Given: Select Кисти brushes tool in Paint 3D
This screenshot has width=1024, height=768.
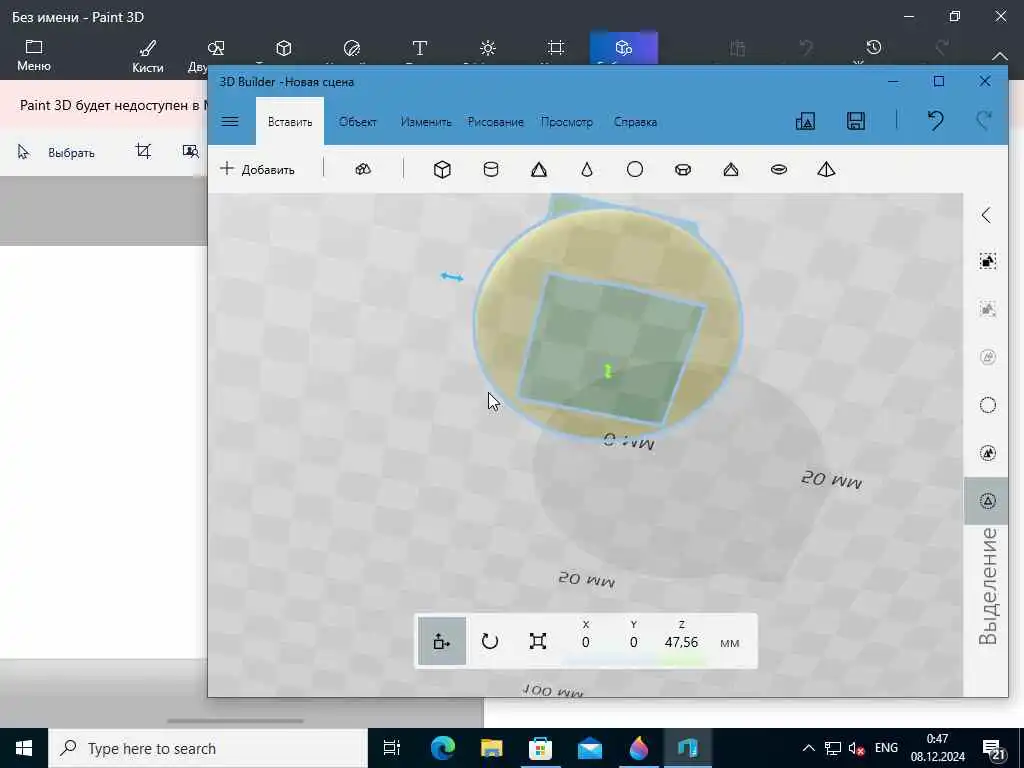Looking at the screenshot, I should (x=148, y=56).
